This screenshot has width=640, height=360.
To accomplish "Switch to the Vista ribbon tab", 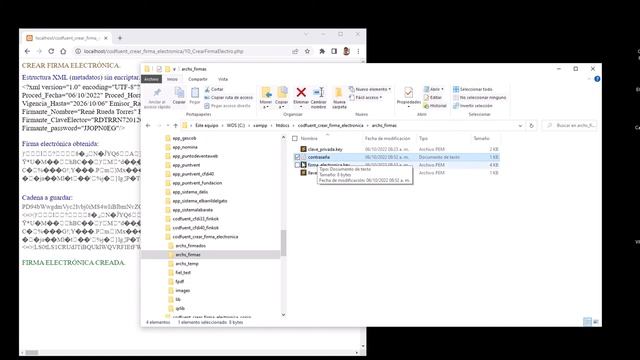I will 223,79.
